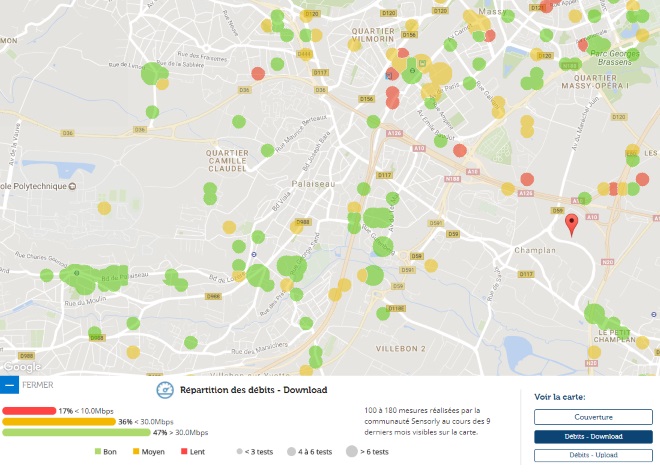The image size is (660, 476).
Task: Click the orange Moyen legend swatch
Action: coord(135,451)
